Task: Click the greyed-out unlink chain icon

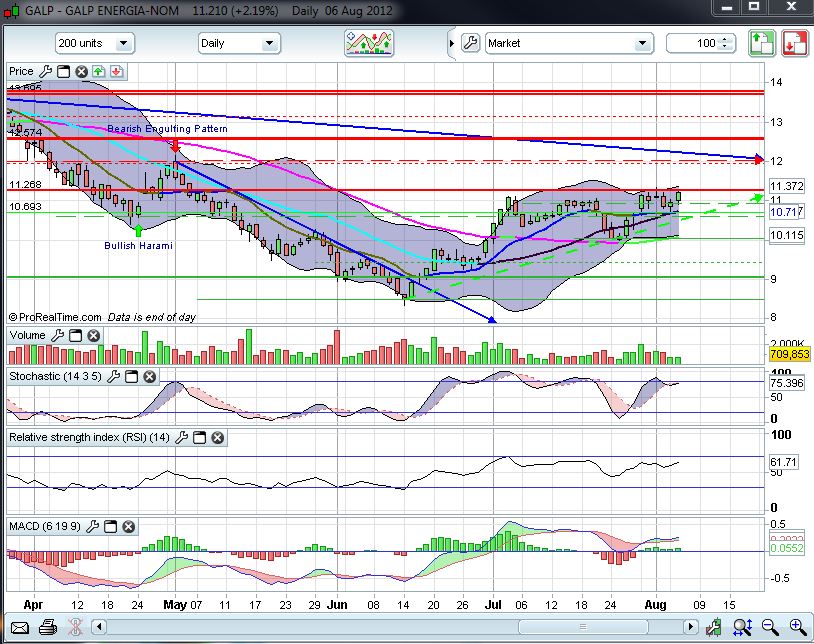Action: pyautogui.click(x=75, y=628)
